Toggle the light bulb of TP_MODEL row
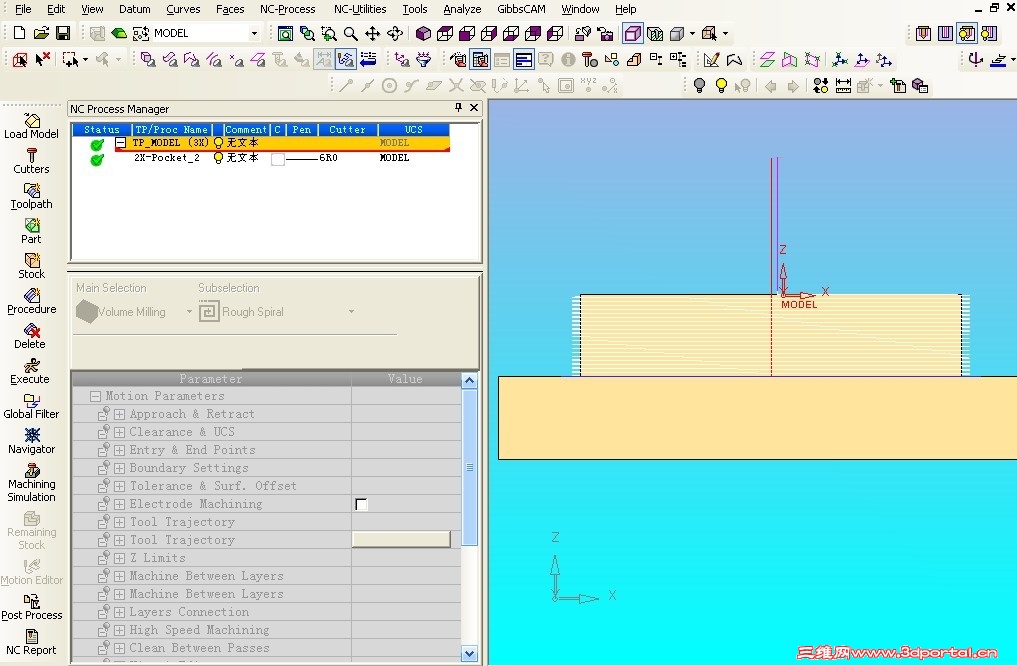 (x=219, y=143)
